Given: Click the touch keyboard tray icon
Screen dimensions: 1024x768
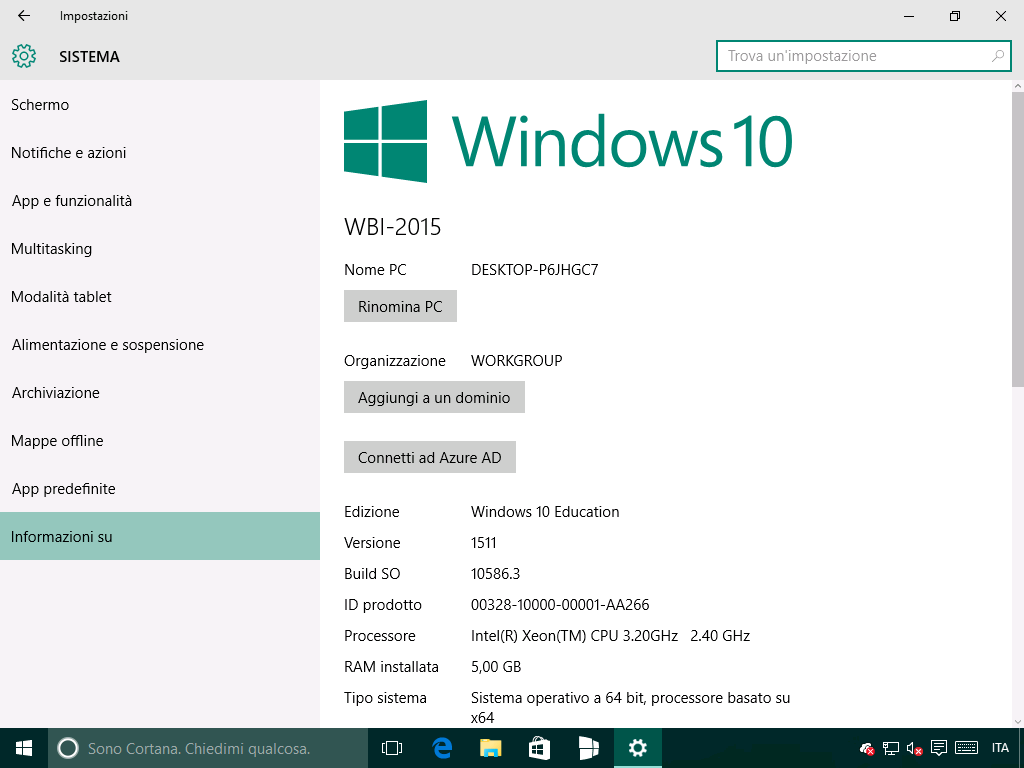Looking at the screenshot, I should (967, 748).
